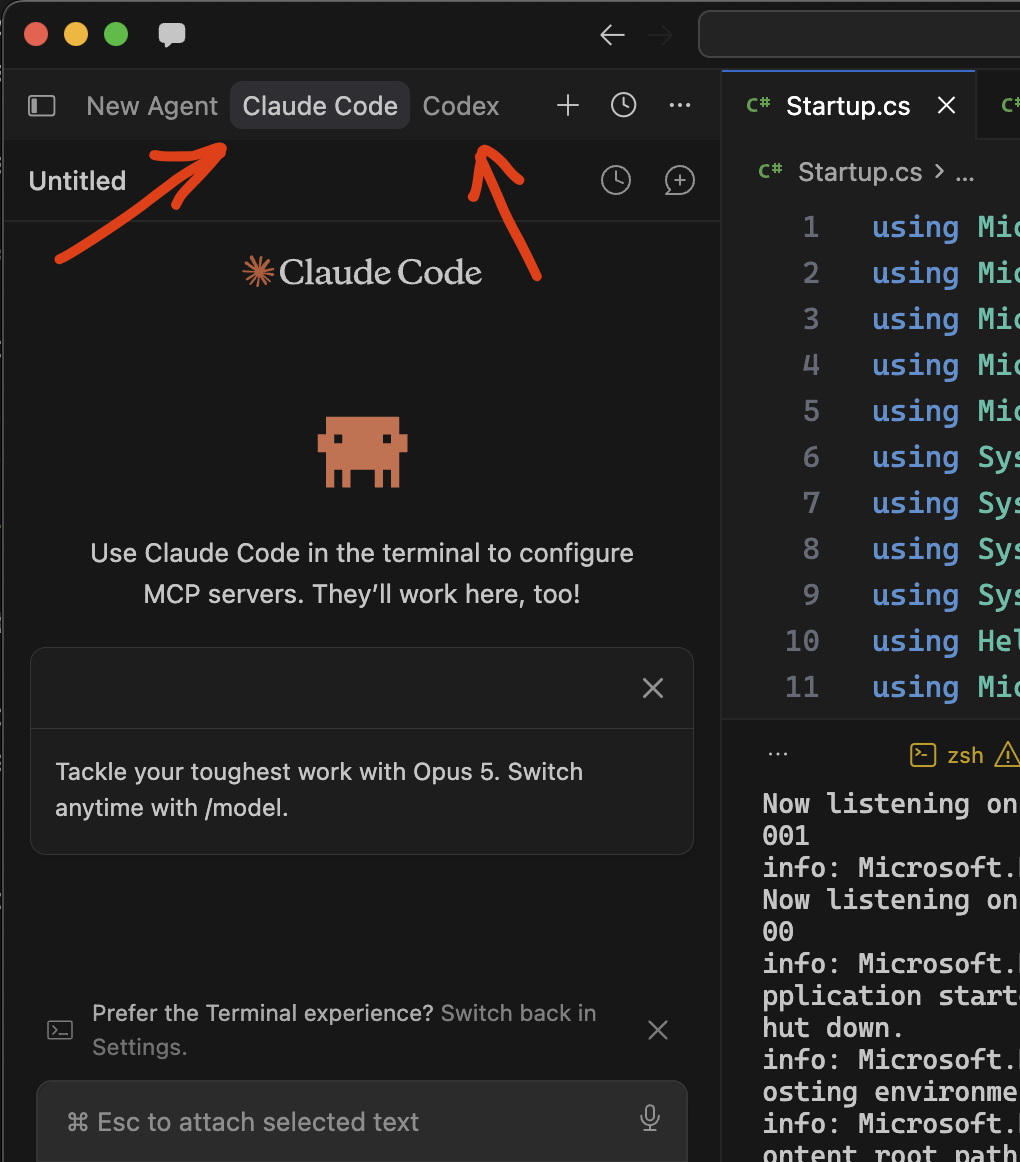The height and width of the screenshot is (1162, 1020).
Task: Open terminal panel ellipsis menu
Action: (x=778, y=754)
